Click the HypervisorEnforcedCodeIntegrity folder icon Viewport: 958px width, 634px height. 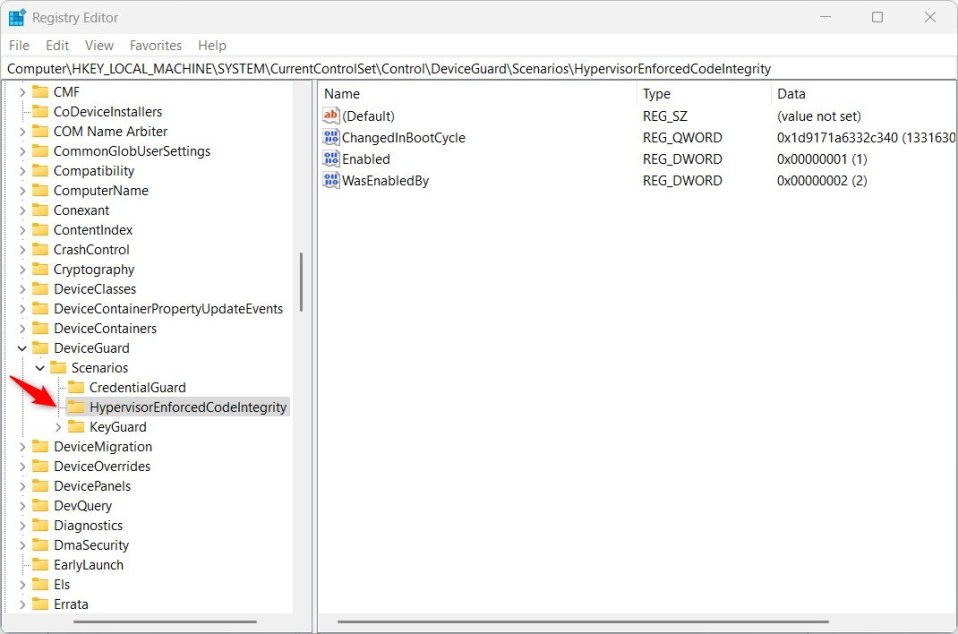tap(80, 407)
